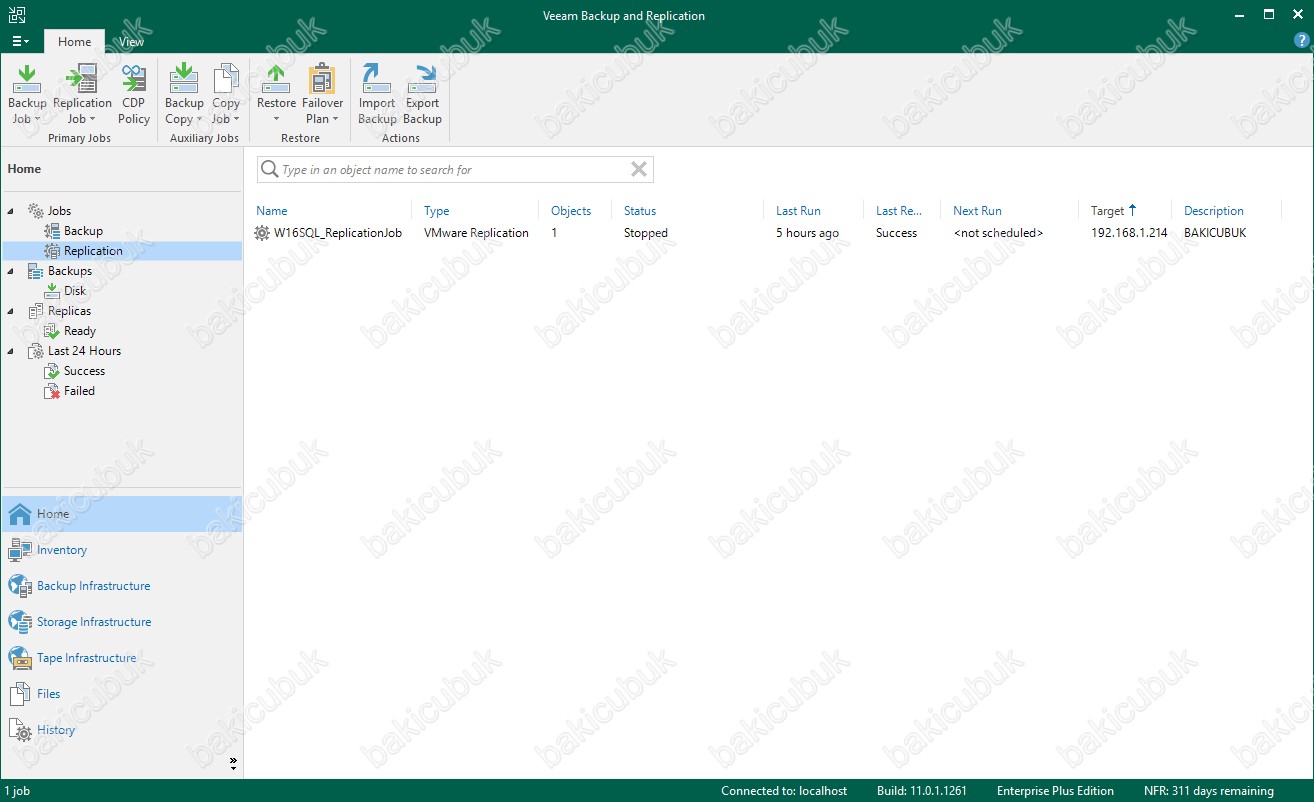Screen dimensions: 1314x802
Task: Click Enterprise Plus Edition in status bar
Action: click(x=1055, y=791)
